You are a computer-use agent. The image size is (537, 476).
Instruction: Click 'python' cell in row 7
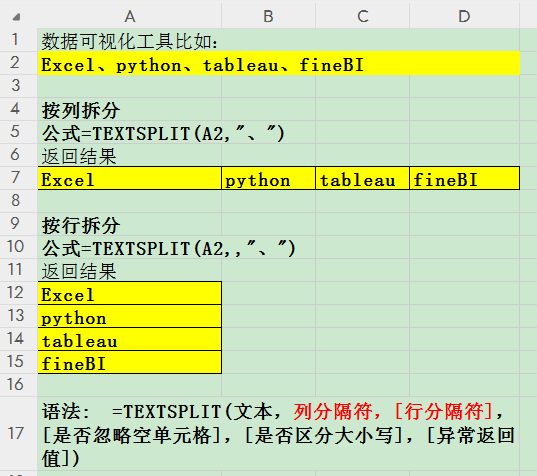pos(268,178)
